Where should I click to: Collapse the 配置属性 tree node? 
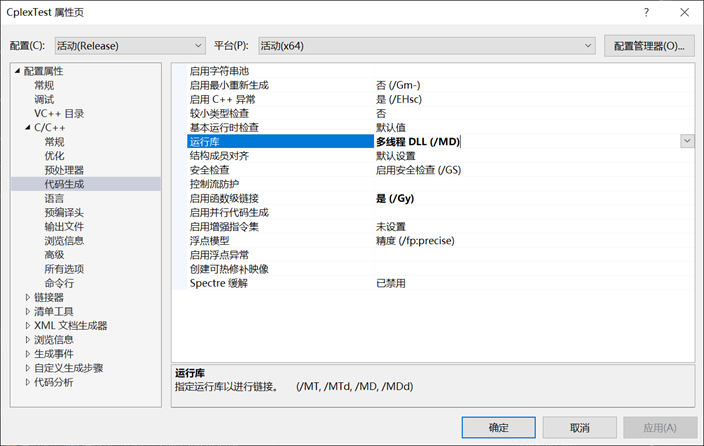click(18, 71)
